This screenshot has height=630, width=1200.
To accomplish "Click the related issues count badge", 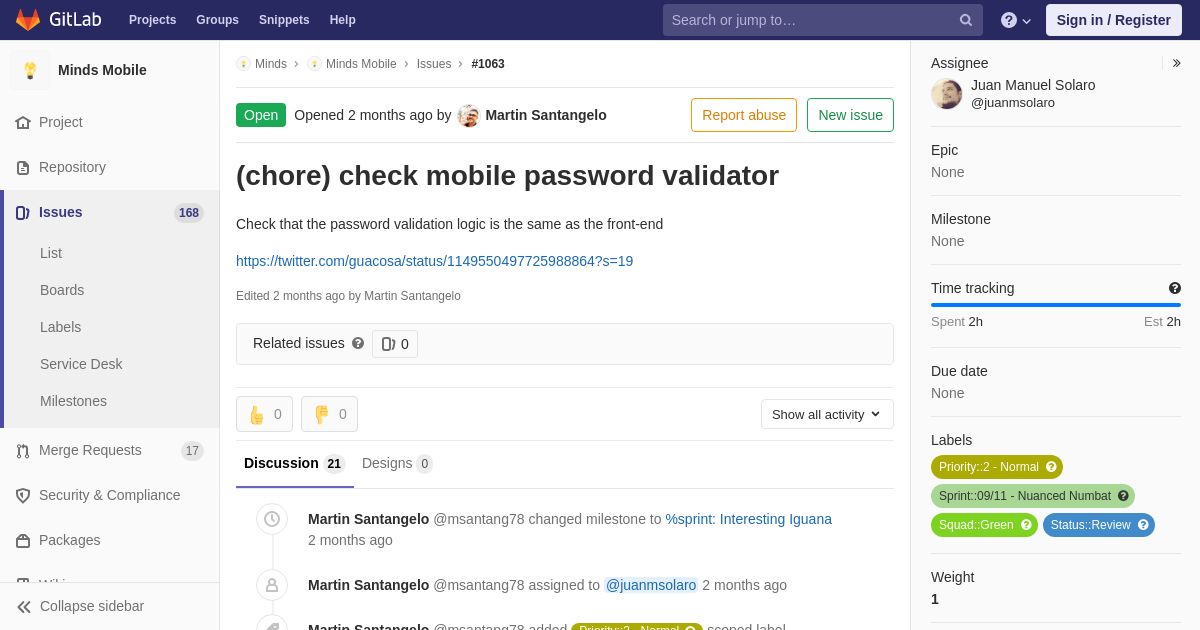I will point(395,344).
